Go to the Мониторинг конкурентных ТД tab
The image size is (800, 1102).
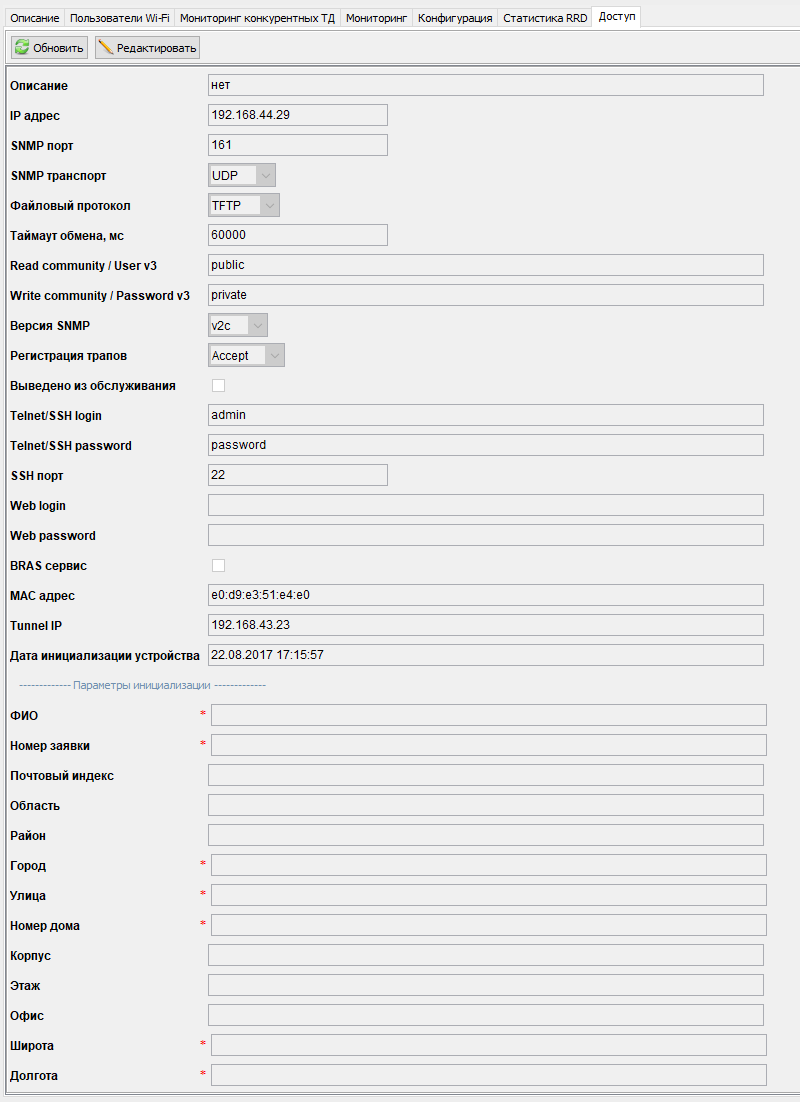pyautogui.click(x=257, y=18)
